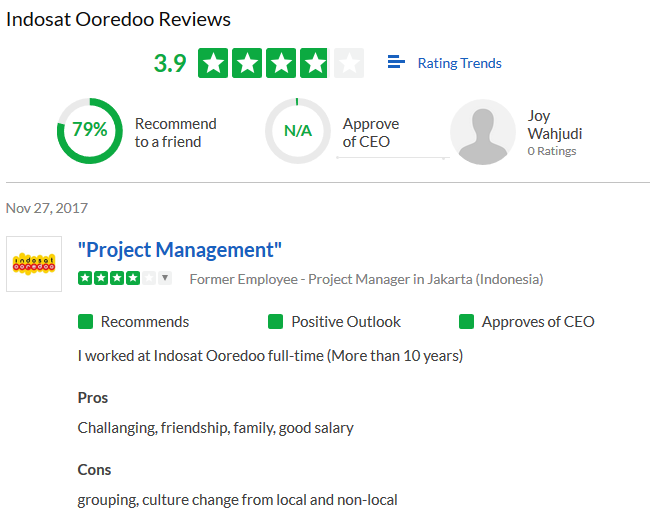Click the Nov 27, 2017 review date
The image size is (659, 527).
click(x=47, y=208)
